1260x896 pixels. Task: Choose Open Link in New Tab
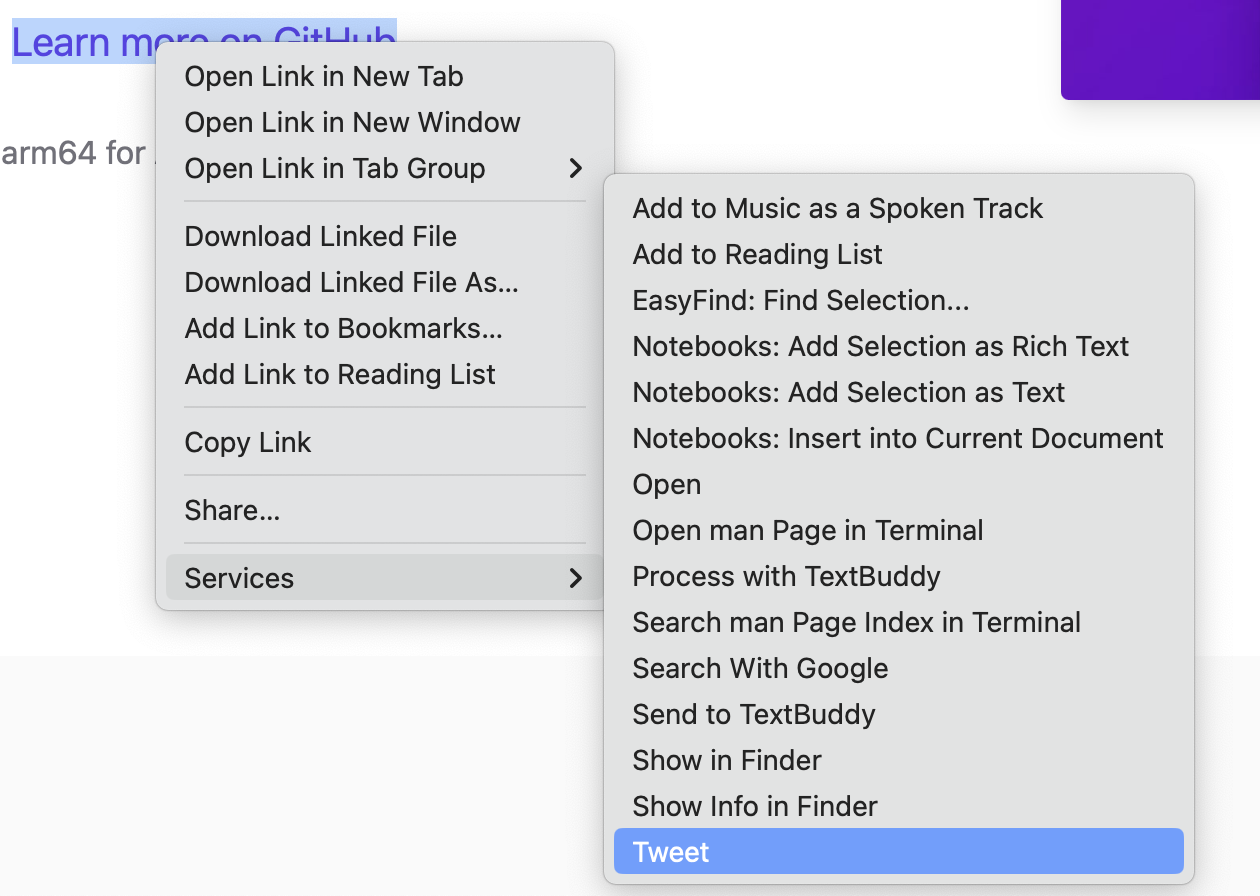pos(324,76)
